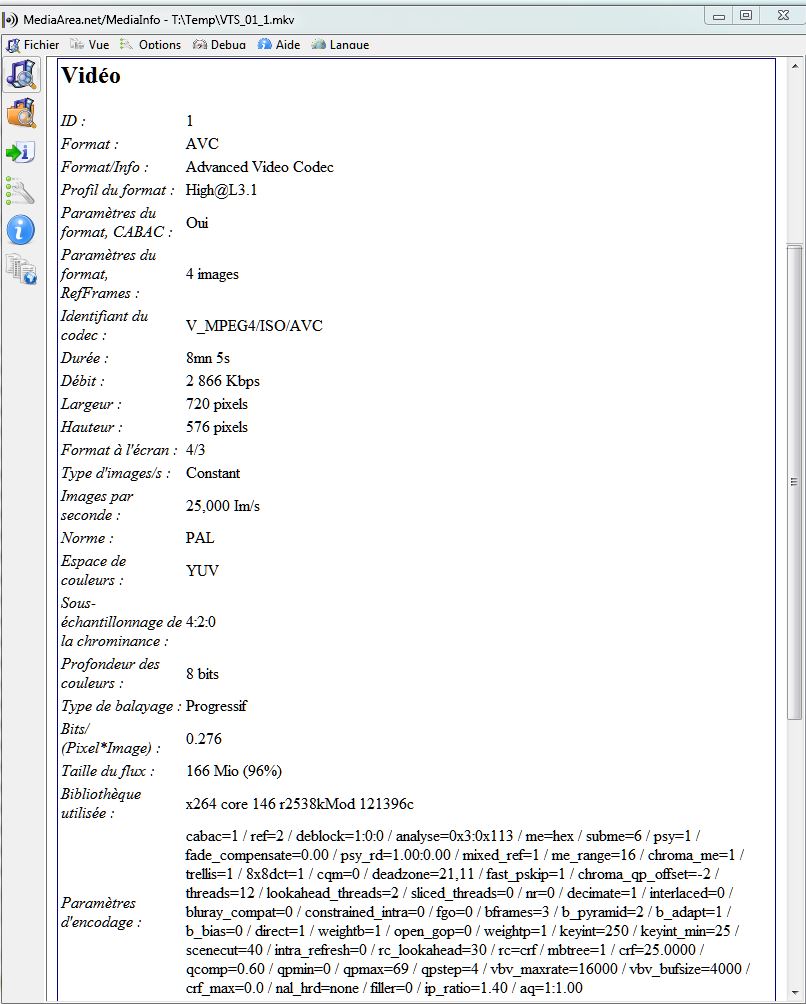Click the '4 images' RefFrames value

213,273
